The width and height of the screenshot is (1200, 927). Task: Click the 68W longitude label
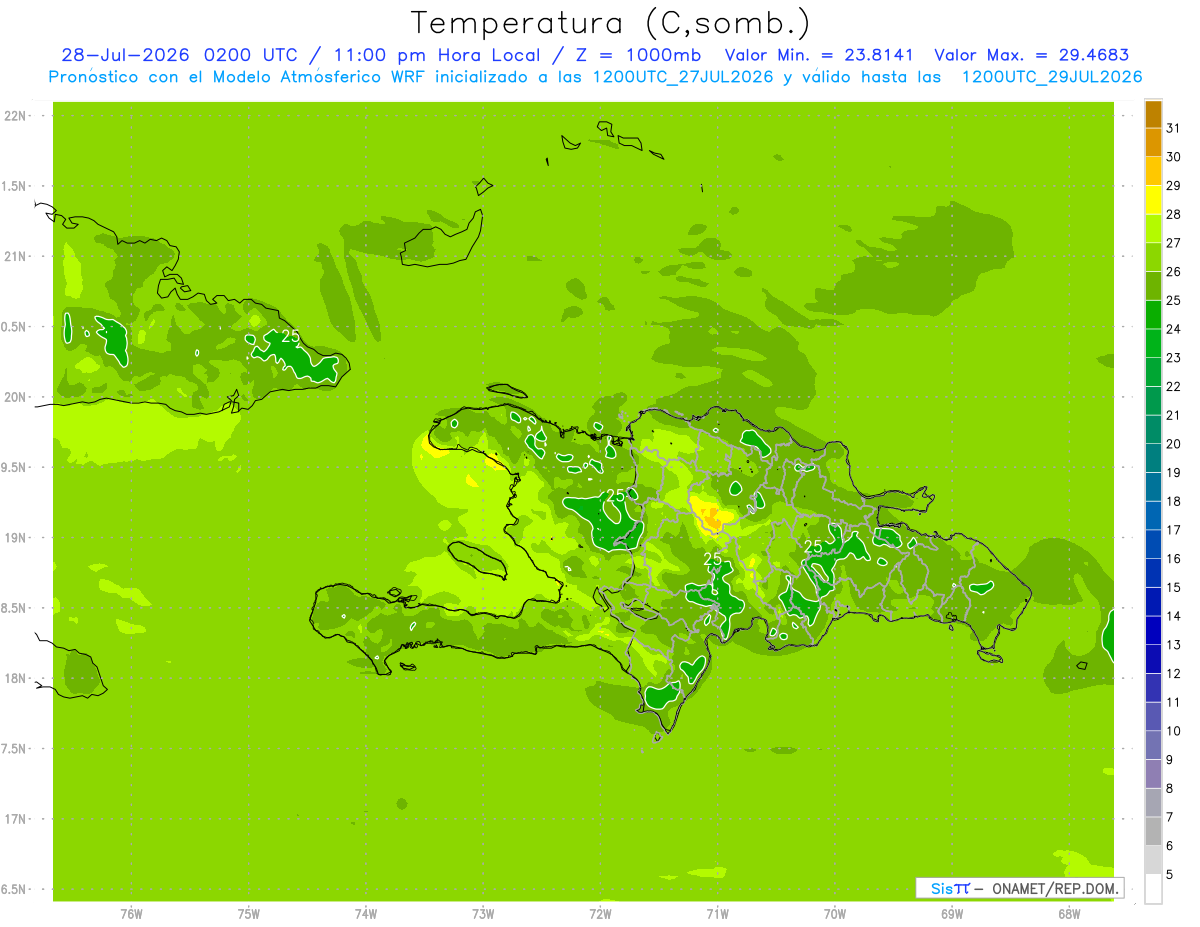coord(1069,914)
